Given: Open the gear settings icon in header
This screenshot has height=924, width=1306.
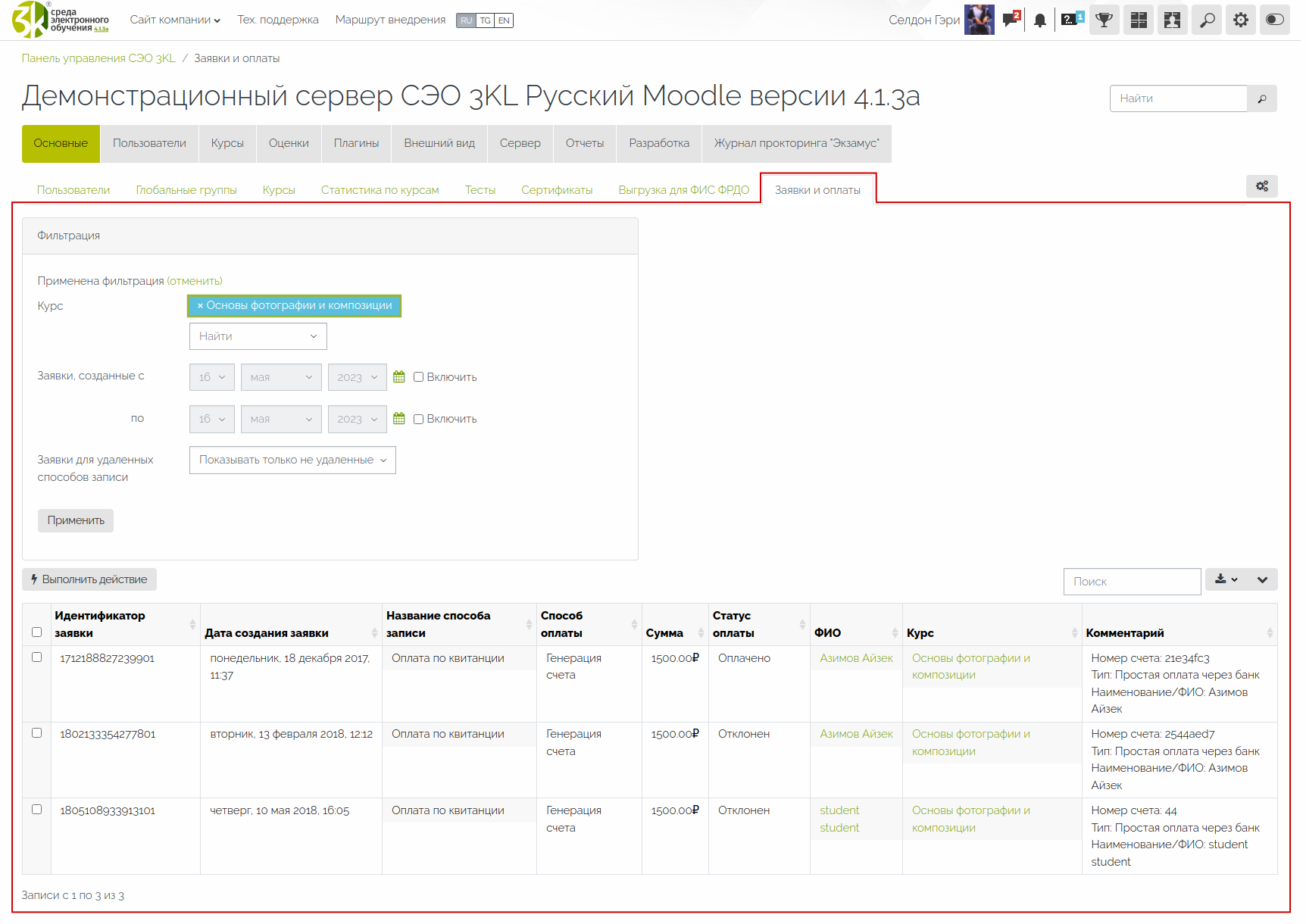Looking at the screenshot, I should (x=1240, y=20).
